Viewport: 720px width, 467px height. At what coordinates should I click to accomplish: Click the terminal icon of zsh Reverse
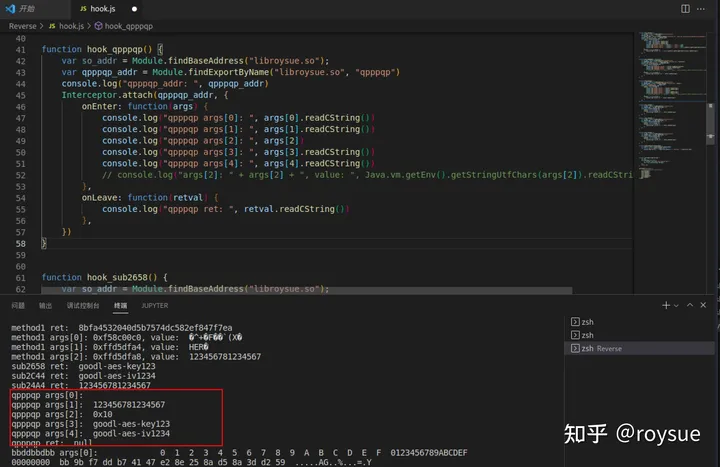click(575, 349)
